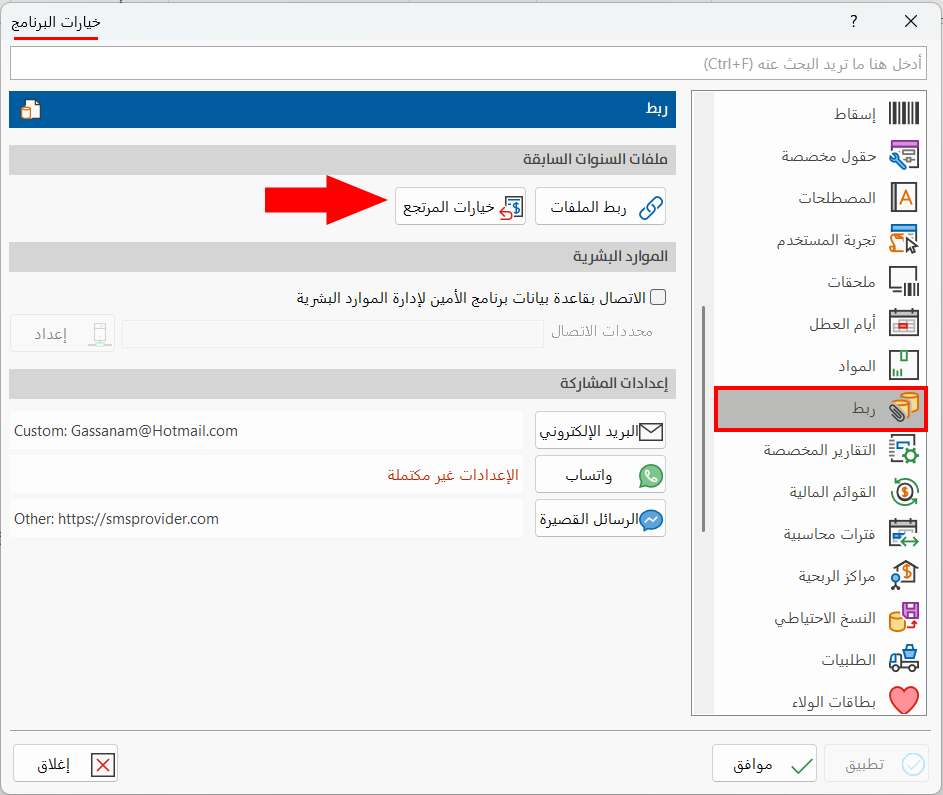Viewport: 943px width, 795px height.
Task: Select the النسخ الاحتياطي backup icon
Action: (x=905, y=617)
